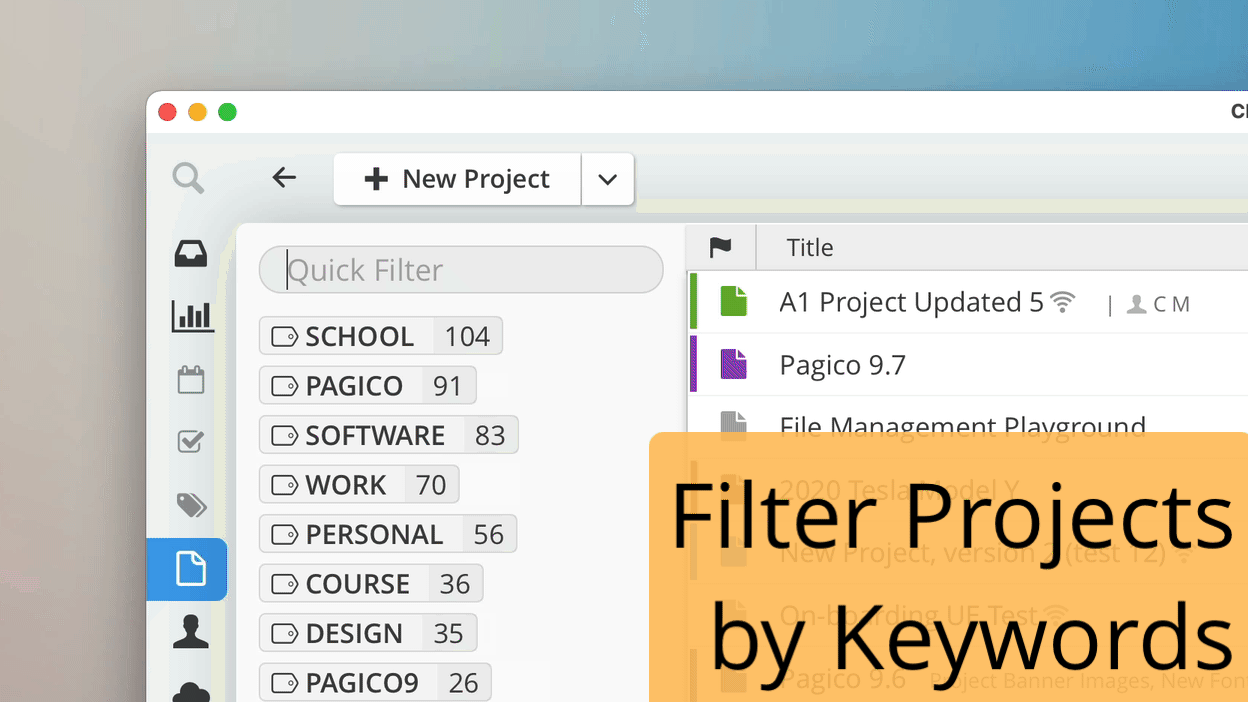Open the Pagico 9.7 project row
Viewport: 1248px width, 702px height.
[967, 364]
